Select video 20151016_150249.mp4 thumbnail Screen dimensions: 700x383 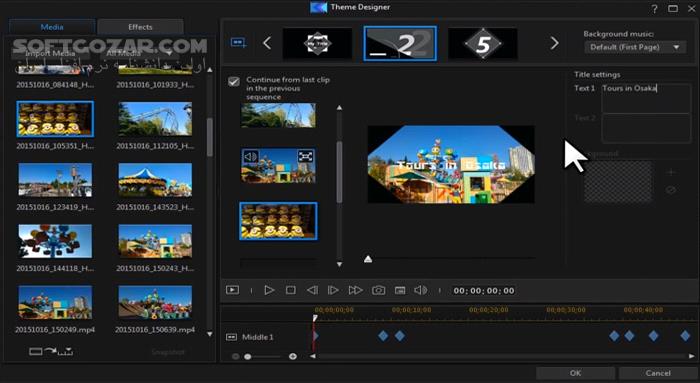[x=55, y=302]
